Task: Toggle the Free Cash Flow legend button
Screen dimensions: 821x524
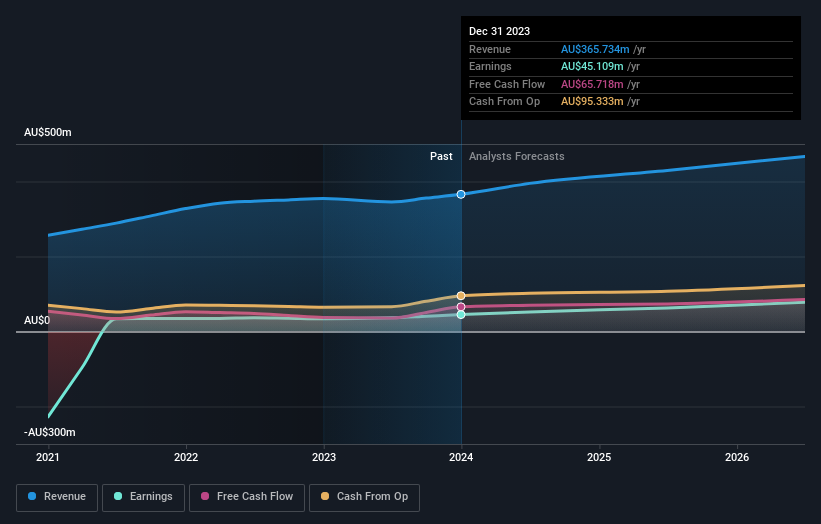Action: [x=247, y=497]
